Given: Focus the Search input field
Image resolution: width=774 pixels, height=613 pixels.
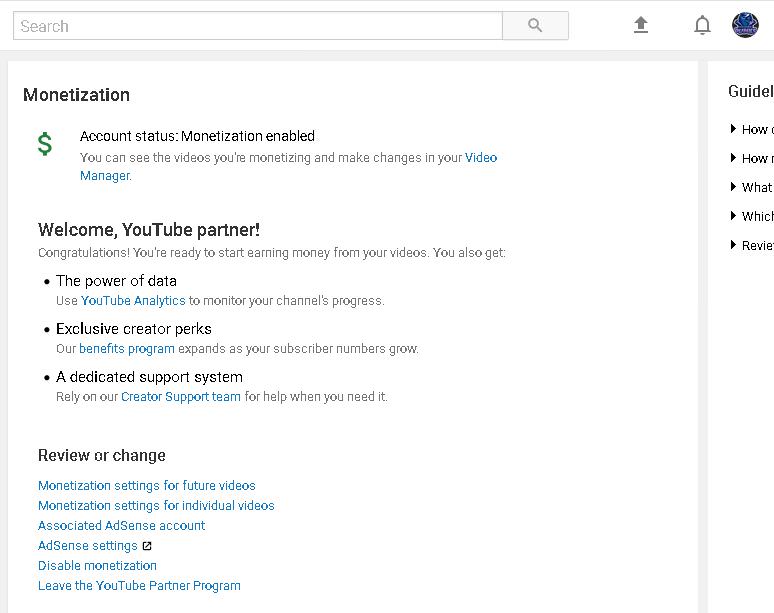Looking at the screenshot, I should (258, 26).
